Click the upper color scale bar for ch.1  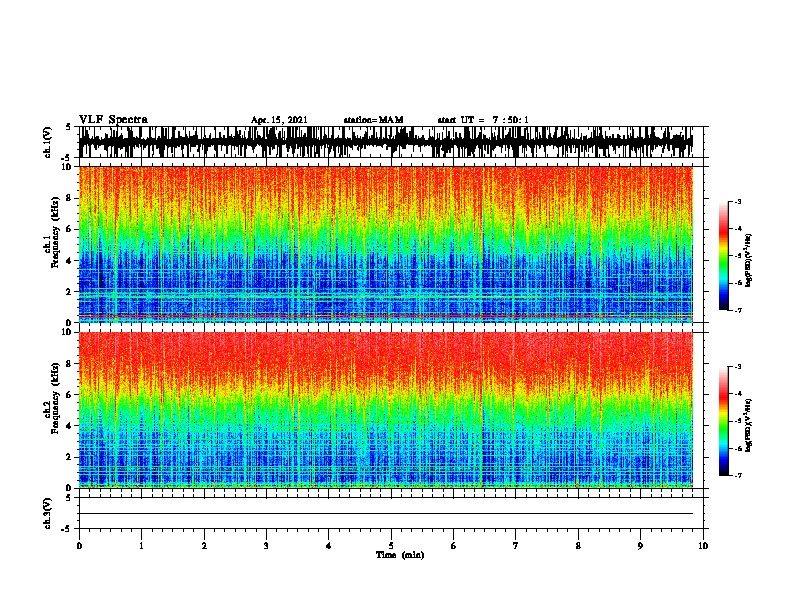pyautogui.click(x=723, y=256)
